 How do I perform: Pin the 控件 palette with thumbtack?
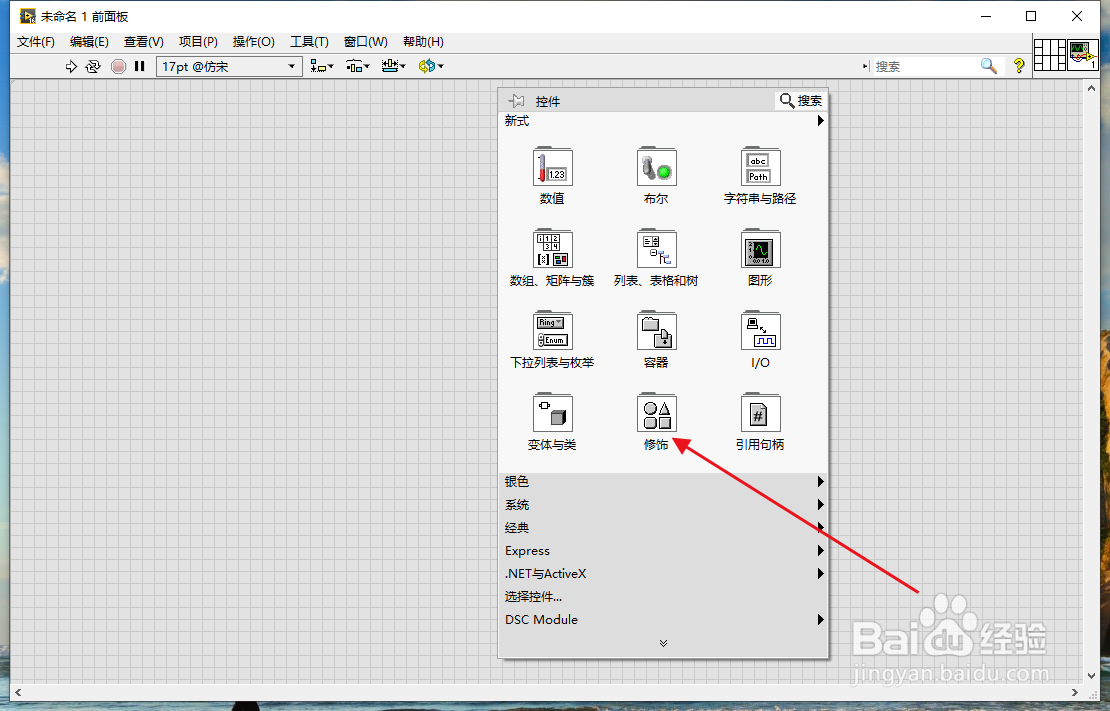pos(517,101)
